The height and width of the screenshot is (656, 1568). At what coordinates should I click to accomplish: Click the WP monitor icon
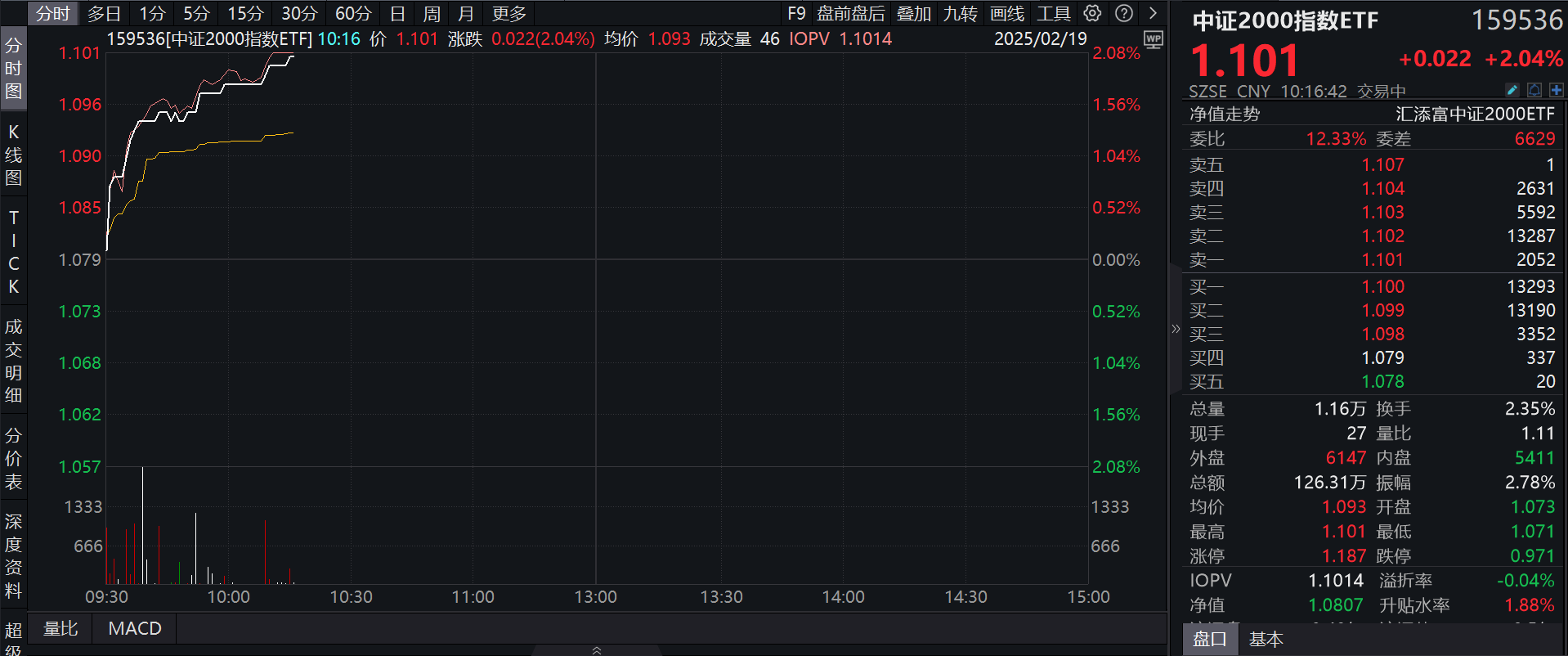(1153, 39)
